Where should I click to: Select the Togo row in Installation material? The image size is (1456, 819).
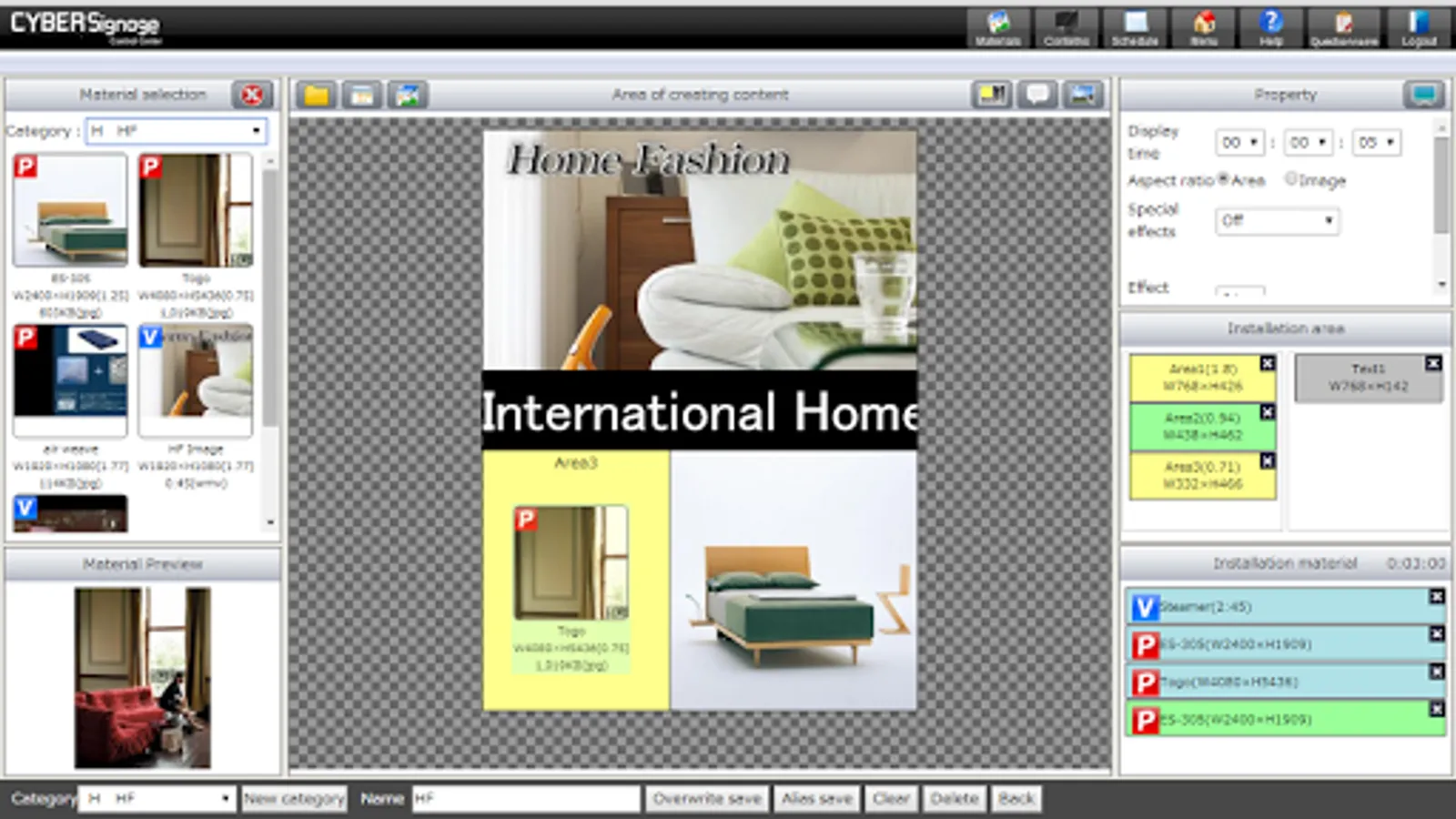click(x=1286, y=682)
